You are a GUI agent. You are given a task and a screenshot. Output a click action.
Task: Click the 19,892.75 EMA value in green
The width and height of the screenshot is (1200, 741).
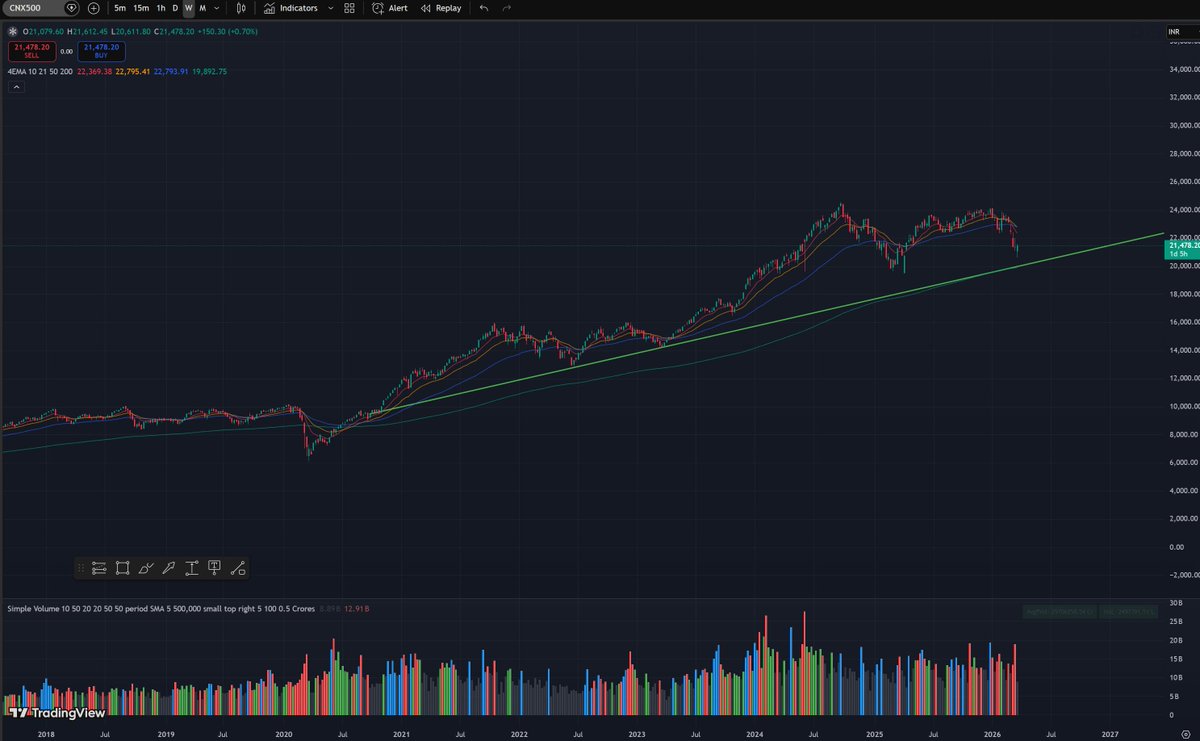pyautogui.click(x=210, y=71)
